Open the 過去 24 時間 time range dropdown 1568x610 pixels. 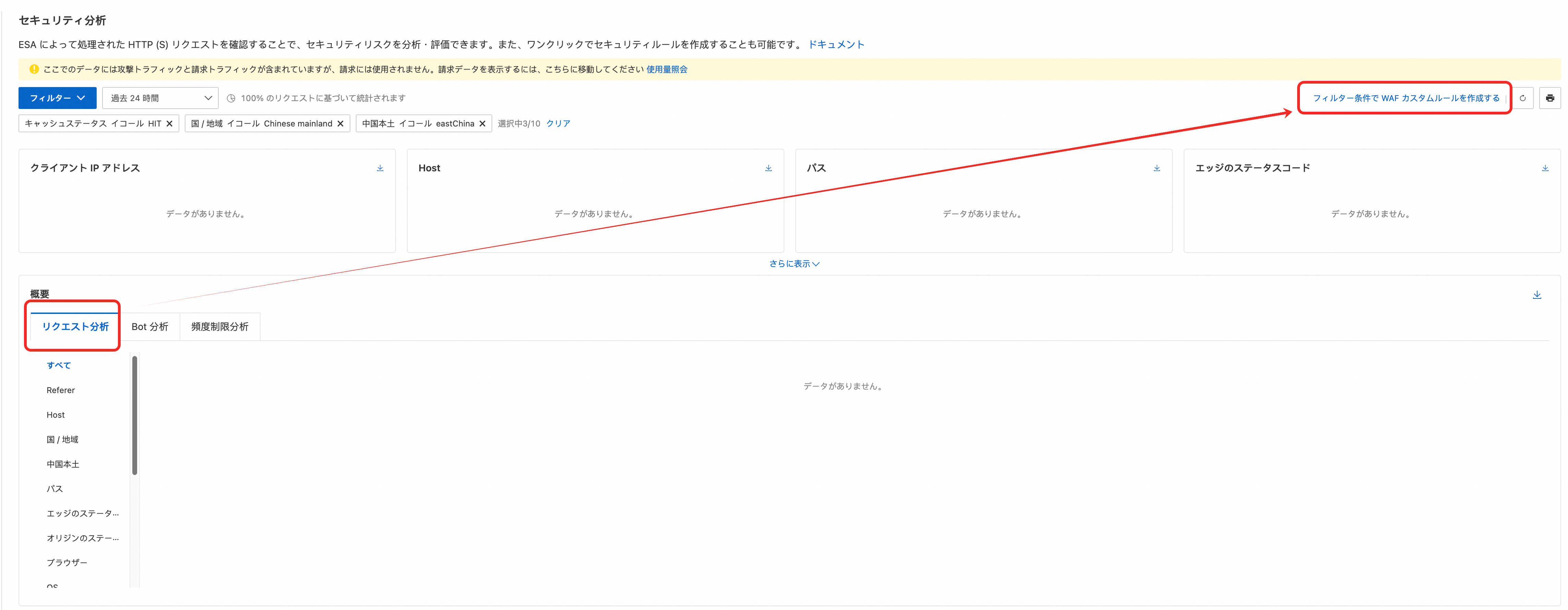click(x=160, y=98)
